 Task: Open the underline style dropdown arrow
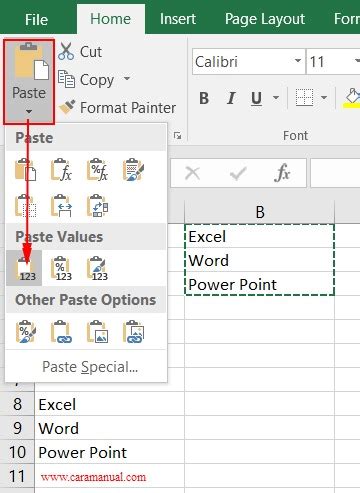276,97
